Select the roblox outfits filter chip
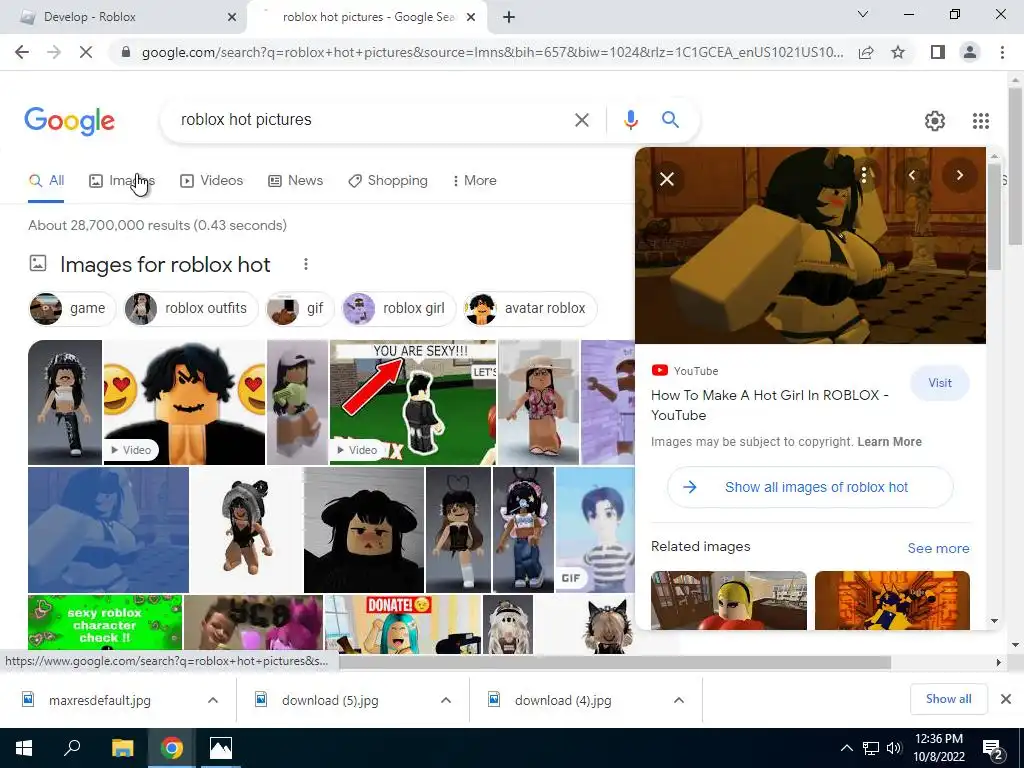Image resolution: width=1024 pixels, height=768 pixels. pyautogui.click(x=191, y=308)
